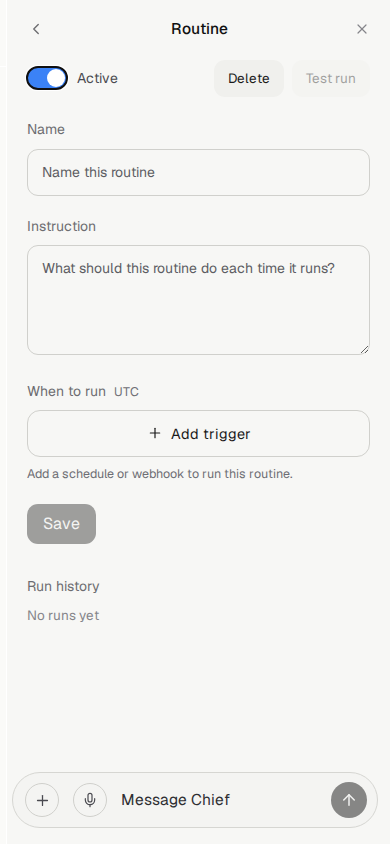The width and height of the screenshot is (390, 844).
Task: Save the routine
Action: [x=61, y=524]
